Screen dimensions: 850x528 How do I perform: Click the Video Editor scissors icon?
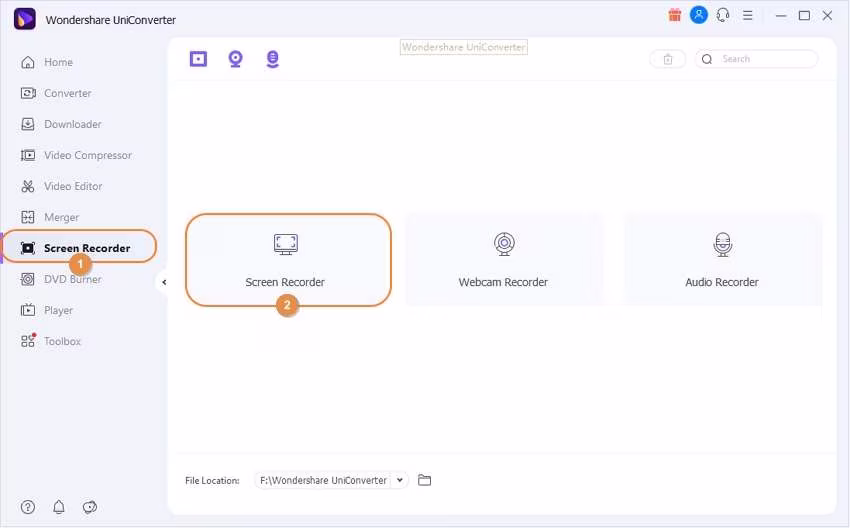point(28,186)
